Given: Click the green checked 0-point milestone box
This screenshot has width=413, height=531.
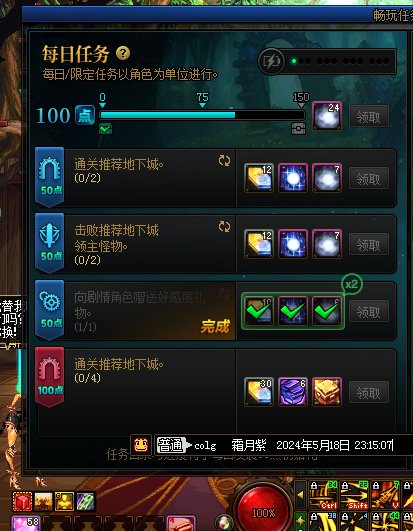Looking at the screenshot, I should coord(105,129).
